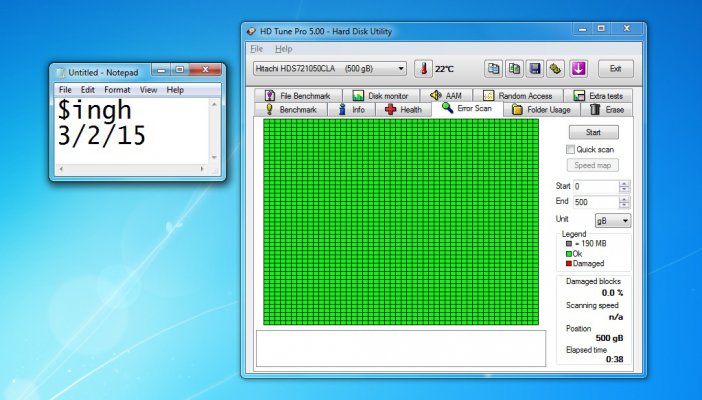Increase the Start value with up arrow

624,184
